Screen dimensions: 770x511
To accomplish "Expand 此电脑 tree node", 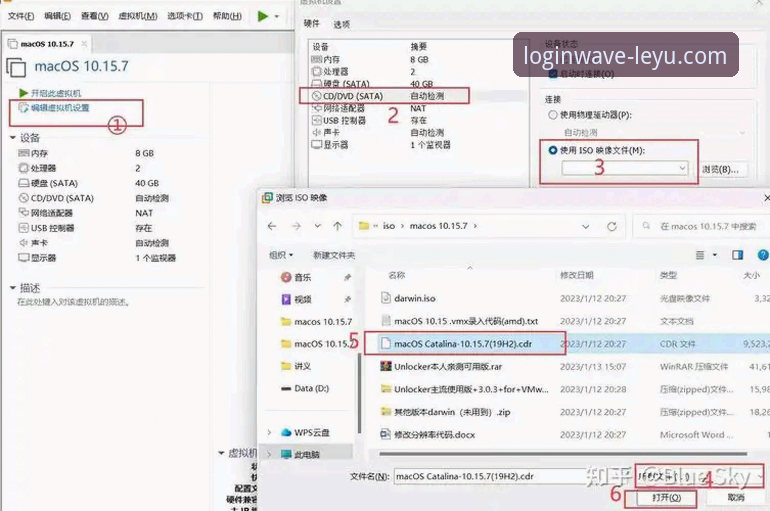I will (x=269, y=454).
